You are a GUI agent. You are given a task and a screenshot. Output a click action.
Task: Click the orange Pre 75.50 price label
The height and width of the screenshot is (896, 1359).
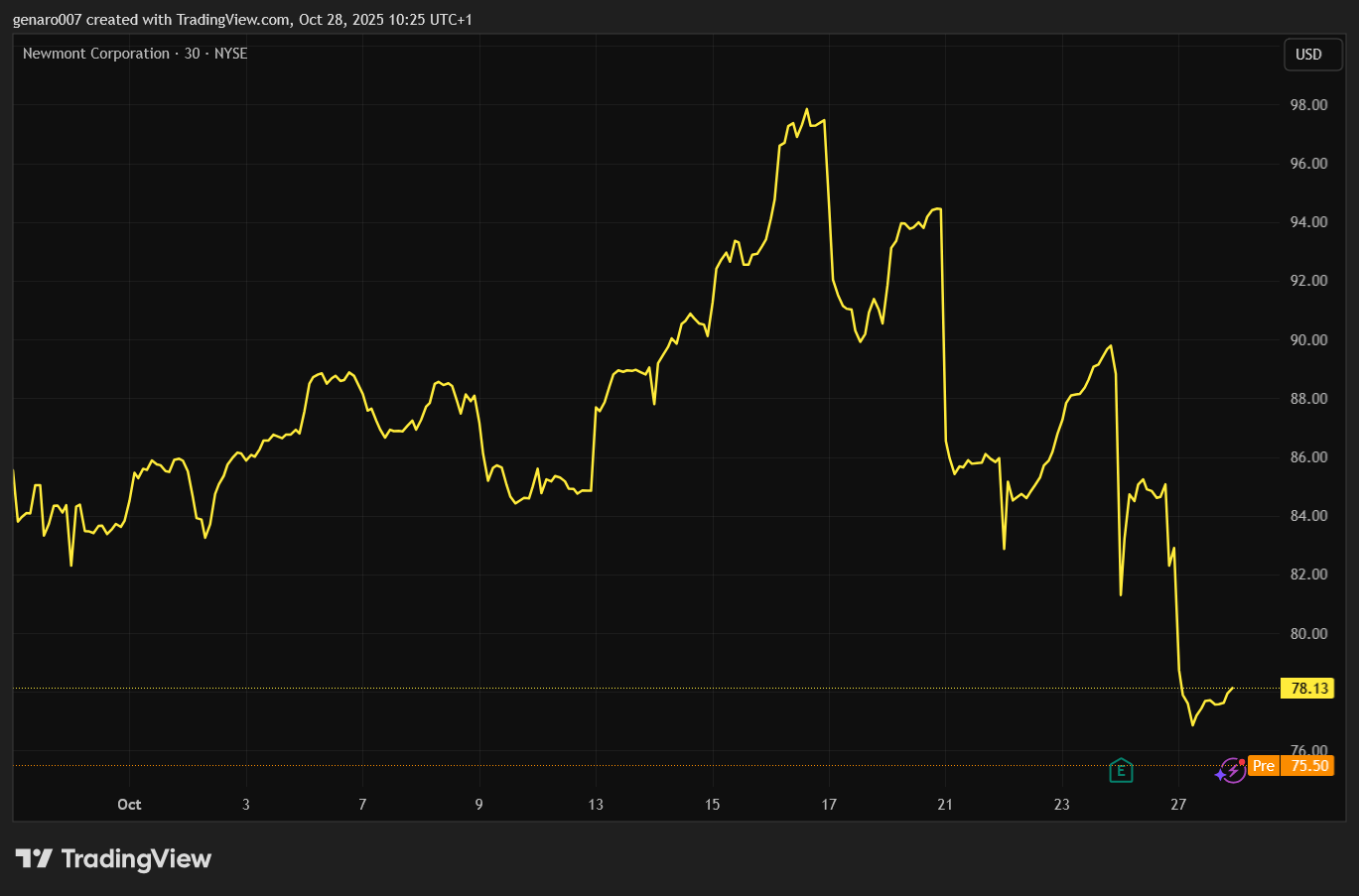[x=1291, y=765]
